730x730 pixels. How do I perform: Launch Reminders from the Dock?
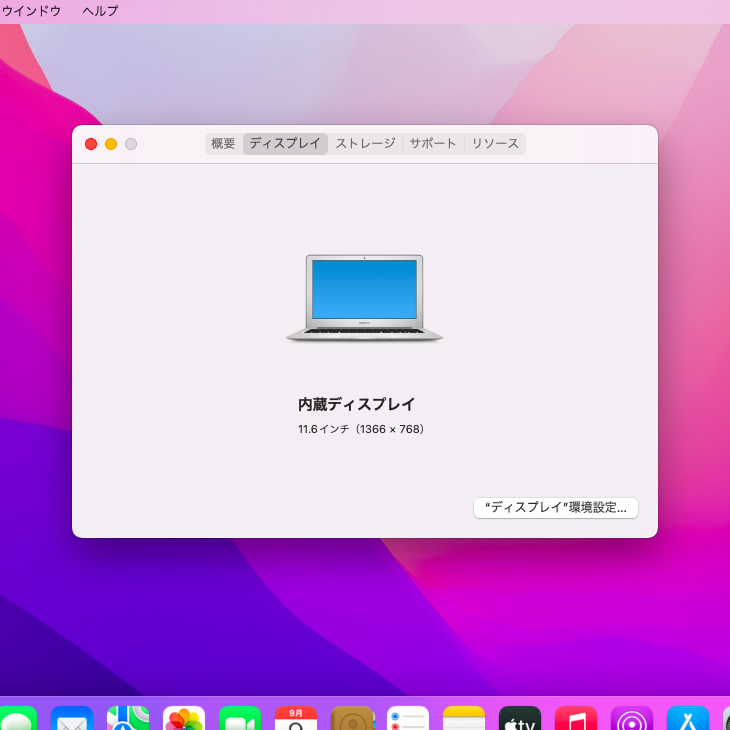(x=408, y=718)
